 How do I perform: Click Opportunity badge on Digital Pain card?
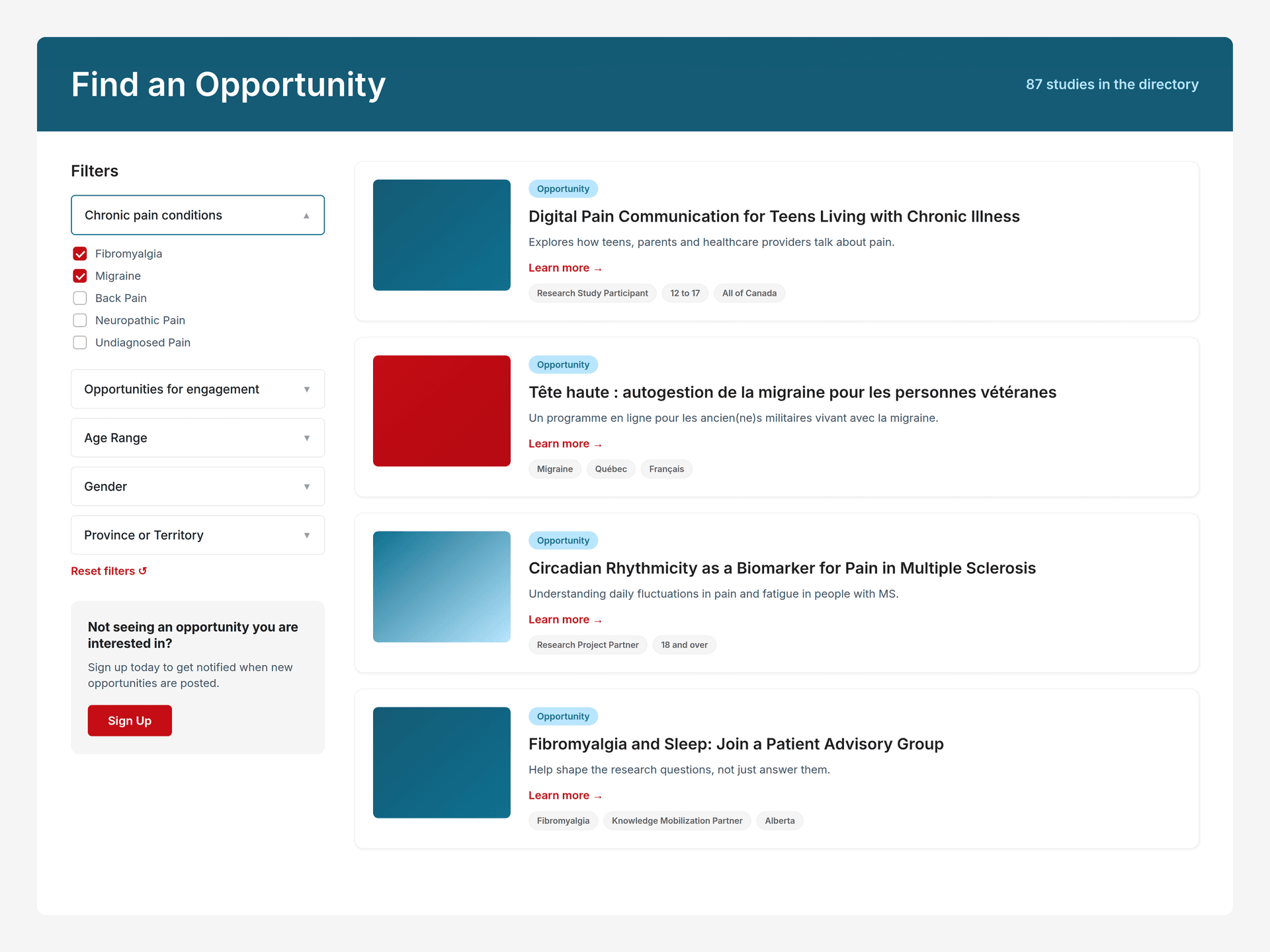[x=564, y=188]
